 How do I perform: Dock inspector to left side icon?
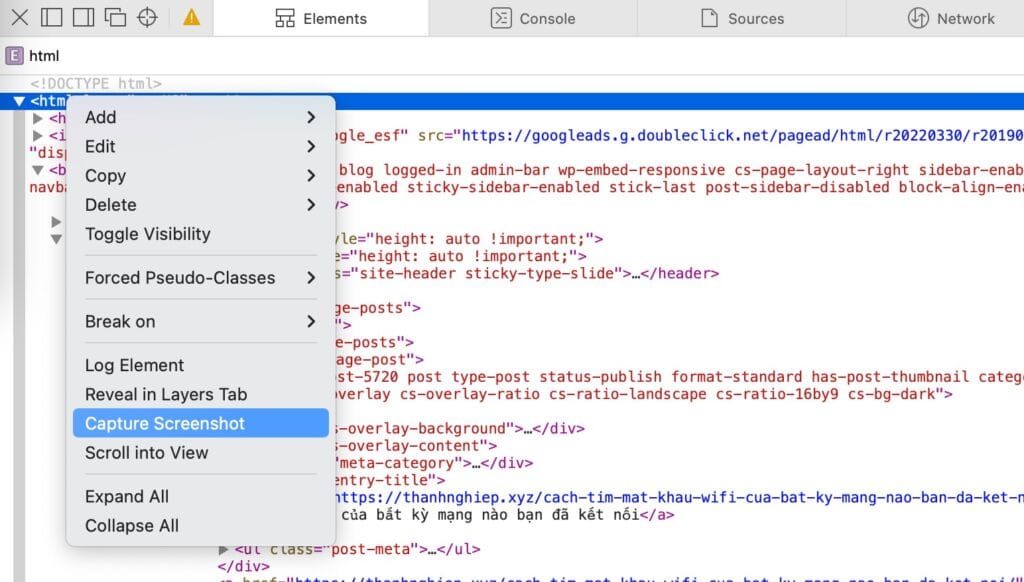[52, 18]
